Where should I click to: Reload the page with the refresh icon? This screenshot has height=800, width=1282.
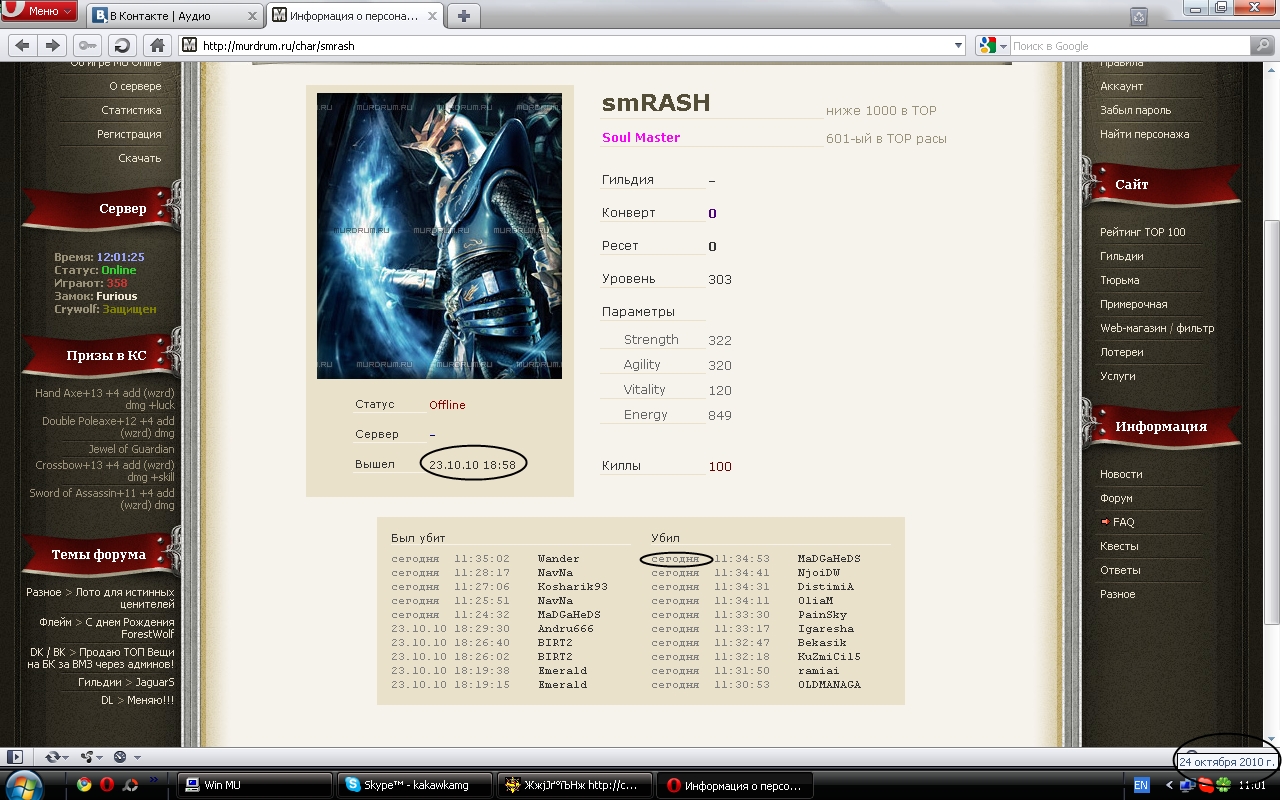pyautogui.click(x=122, y=45)
